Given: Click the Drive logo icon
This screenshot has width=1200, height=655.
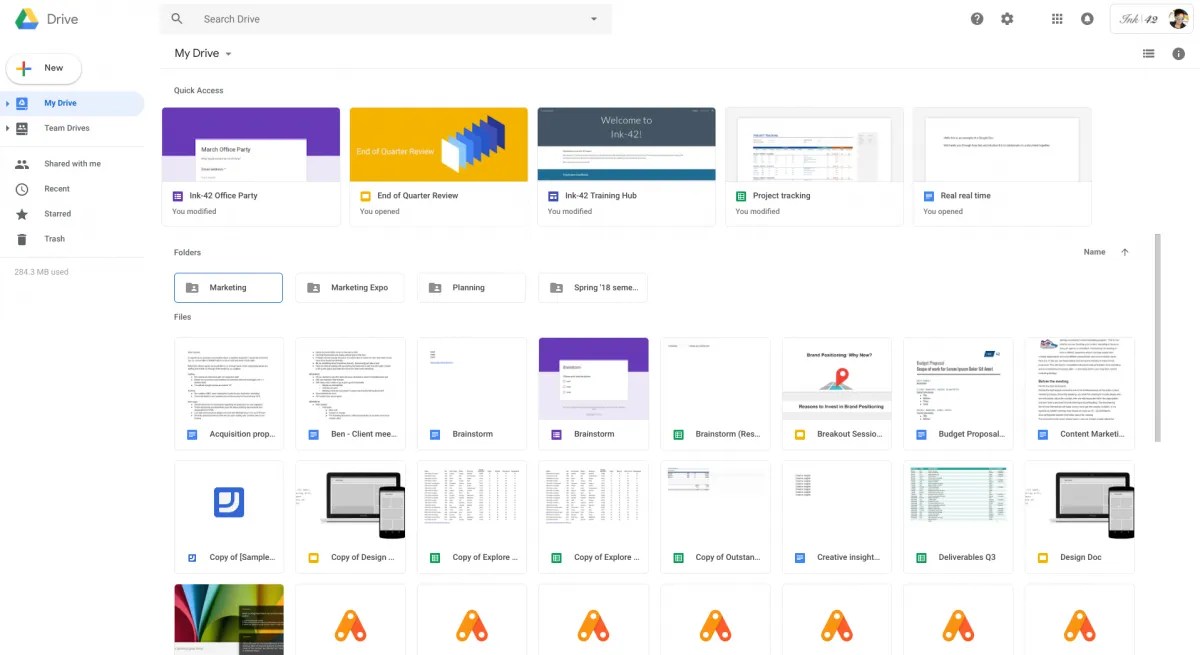Looking at the screenshot, I should pos(25,18).
